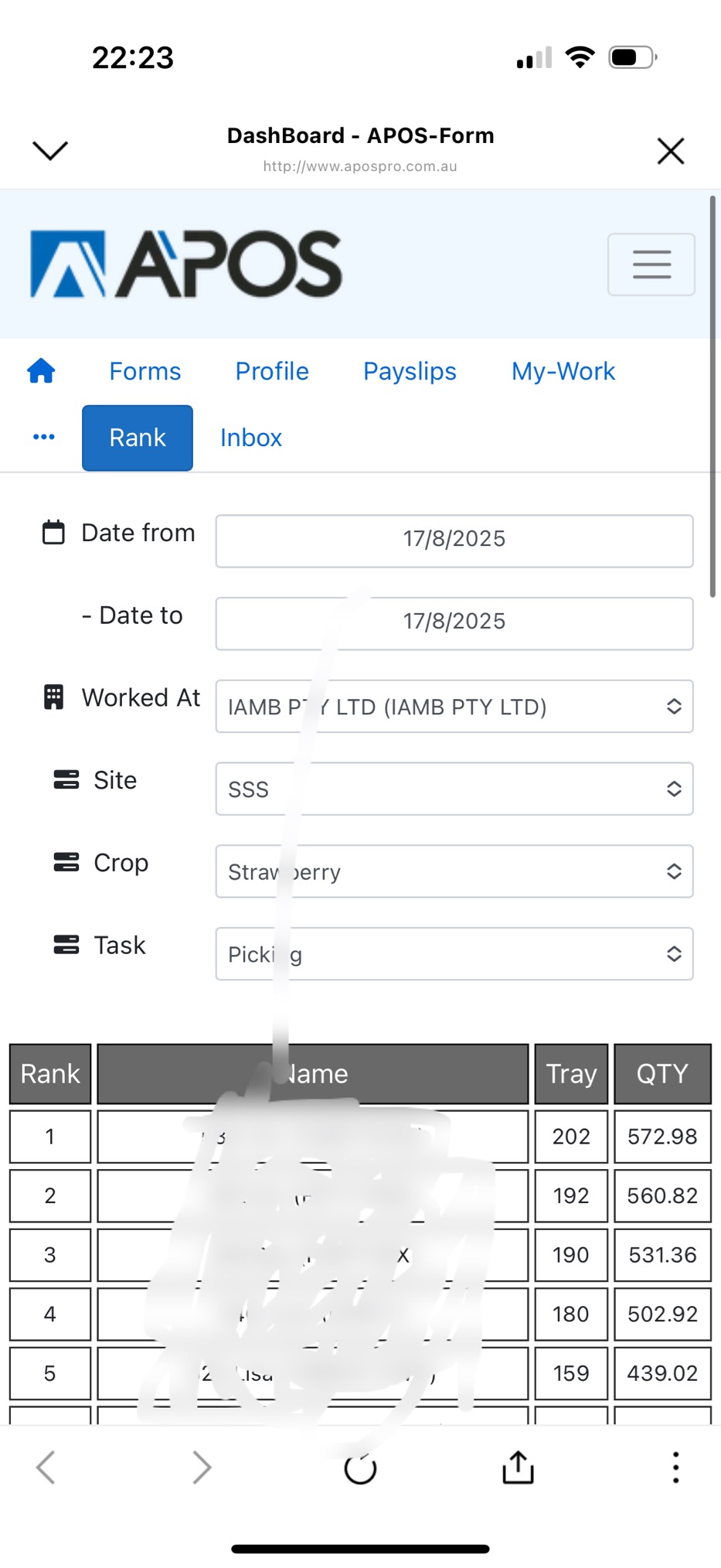Open the Site dropdown showing SSS

pyautogui.click(x=454, y=789)
